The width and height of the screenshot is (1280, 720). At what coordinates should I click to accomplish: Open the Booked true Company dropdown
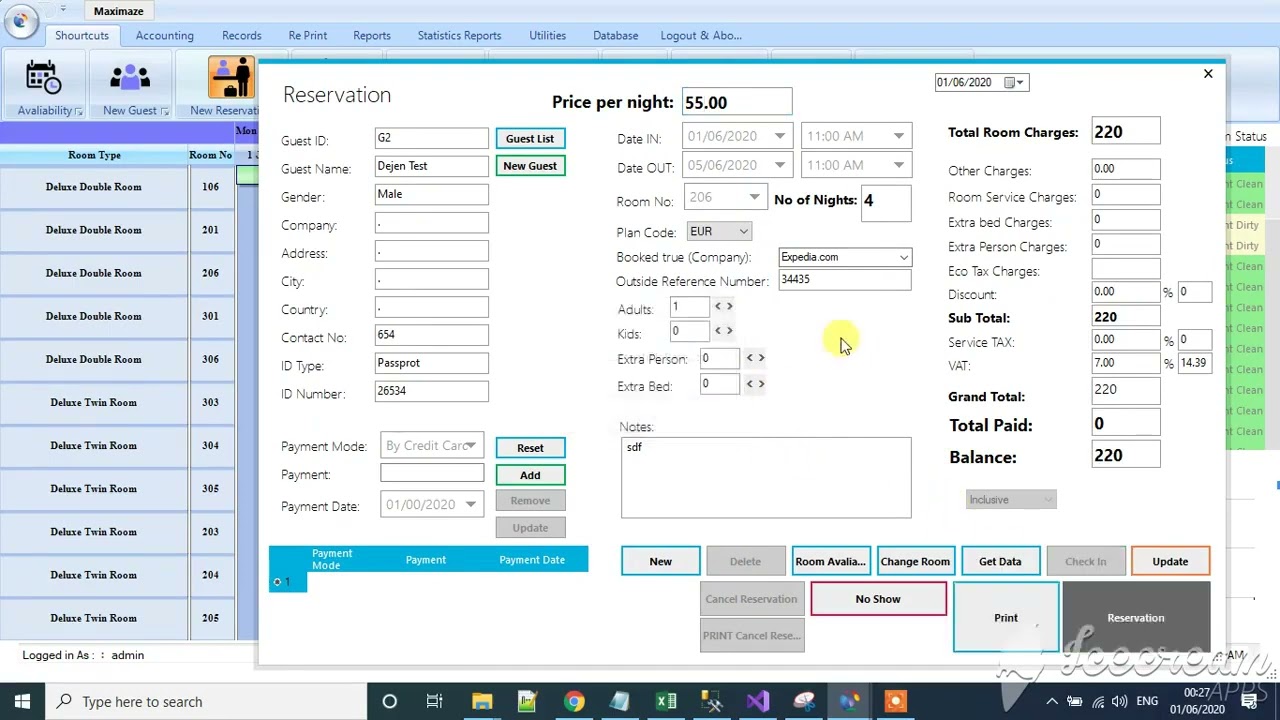tap(903, 258)
